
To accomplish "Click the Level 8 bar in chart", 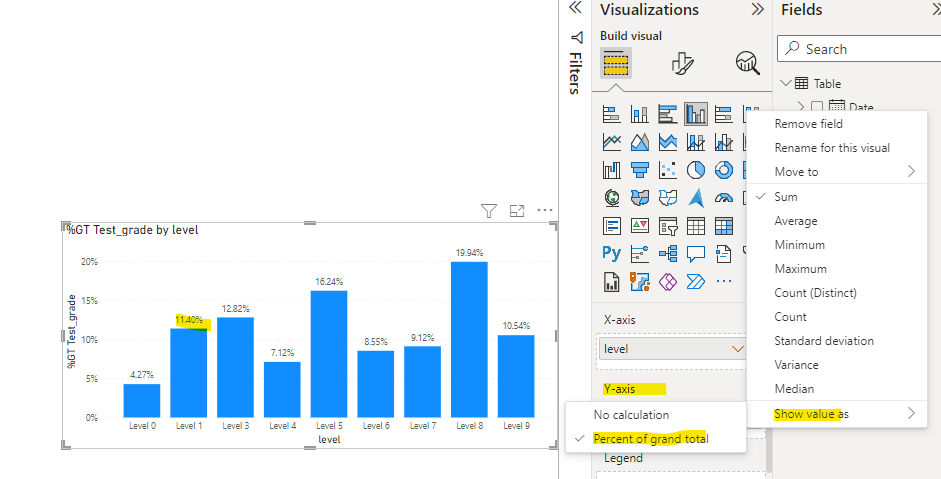I will 469,340.
